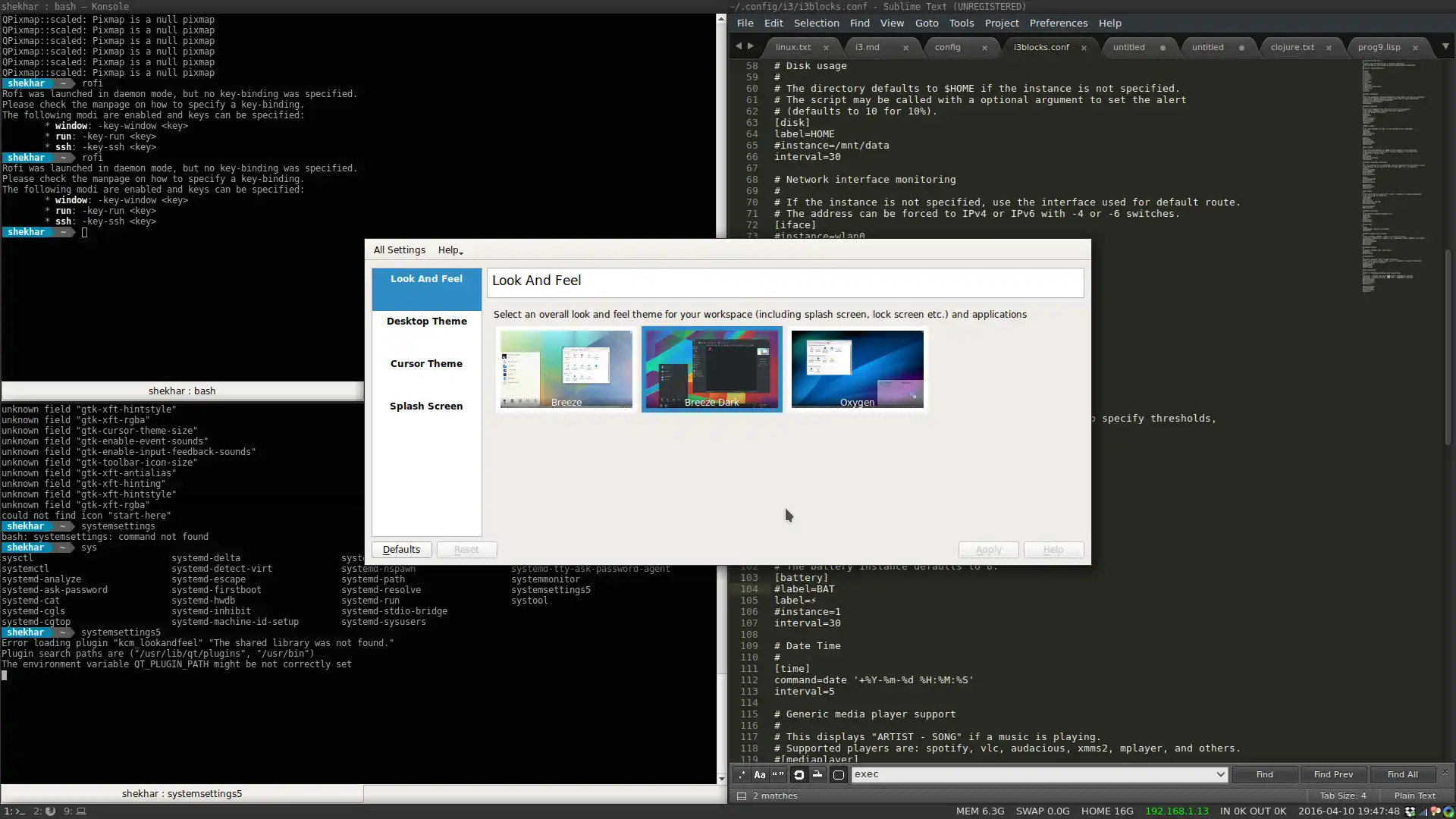1456x819 pixels.
Task: Open the Preferences menu
Action: 1058,23
